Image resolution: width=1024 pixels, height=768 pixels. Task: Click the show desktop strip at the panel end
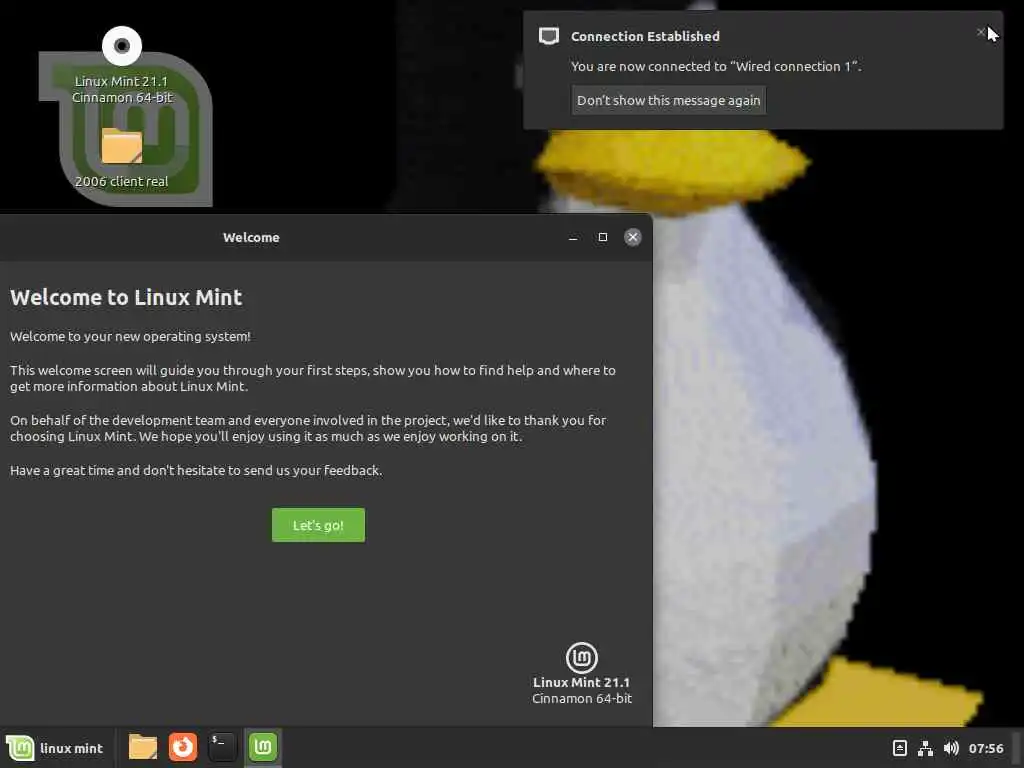point(1016,748)
